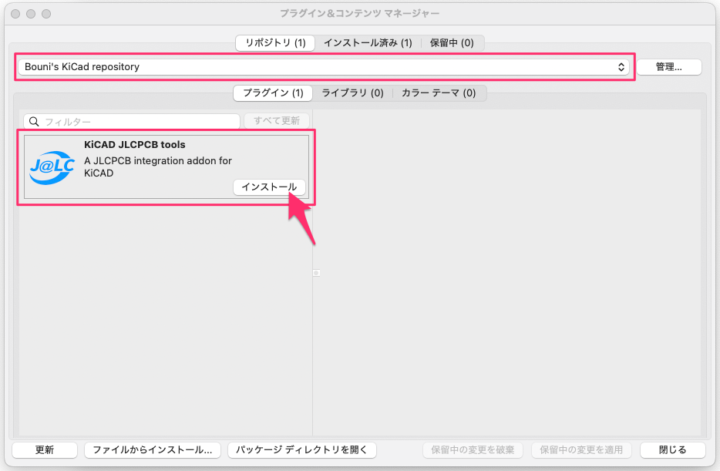
Task: Select the 保留中 (0) tab
Action: tap(452, 43)
